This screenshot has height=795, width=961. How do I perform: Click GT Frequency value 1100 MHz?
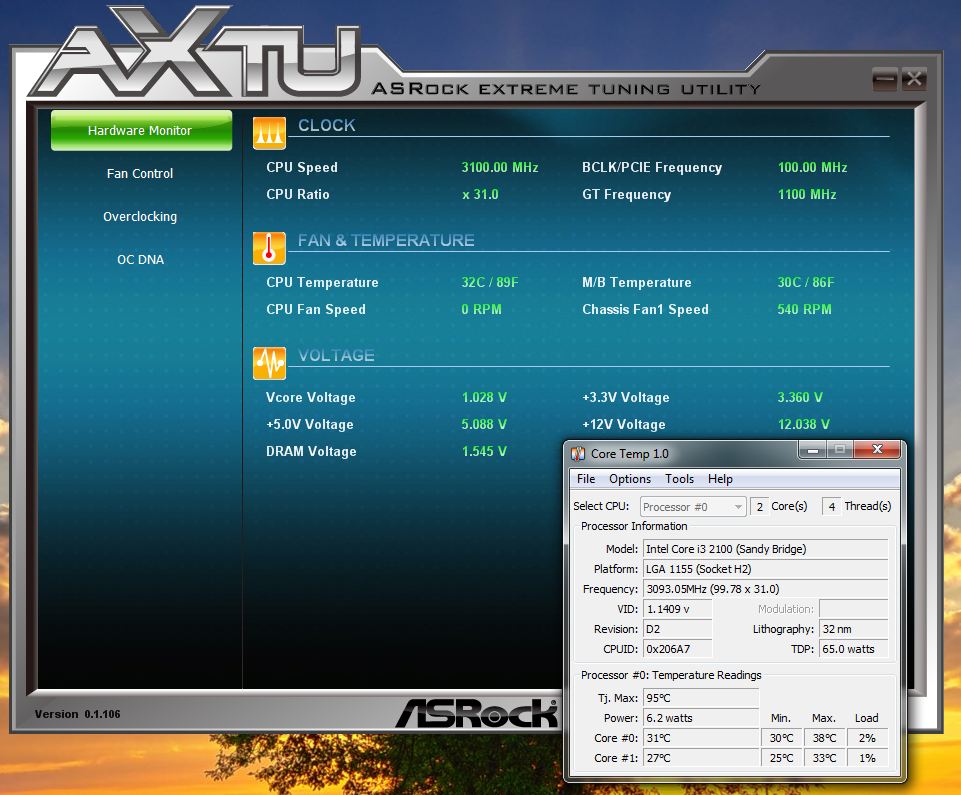pos(807,194)
